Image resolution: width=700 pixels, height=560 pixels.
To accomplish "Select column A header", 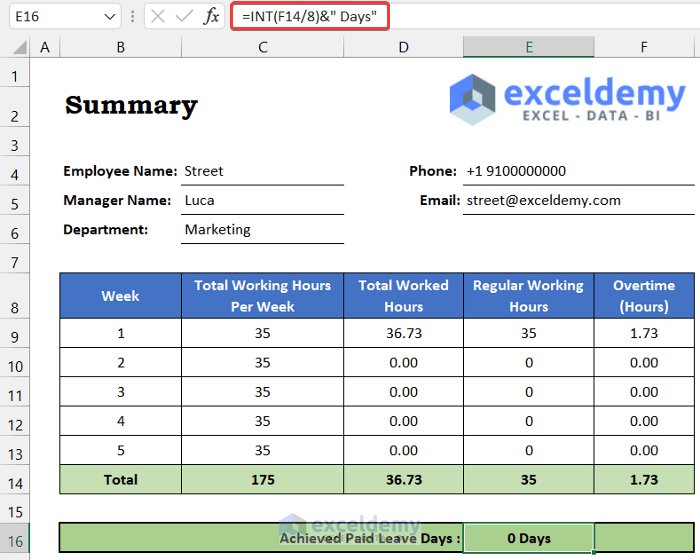I will coord(45,47).
